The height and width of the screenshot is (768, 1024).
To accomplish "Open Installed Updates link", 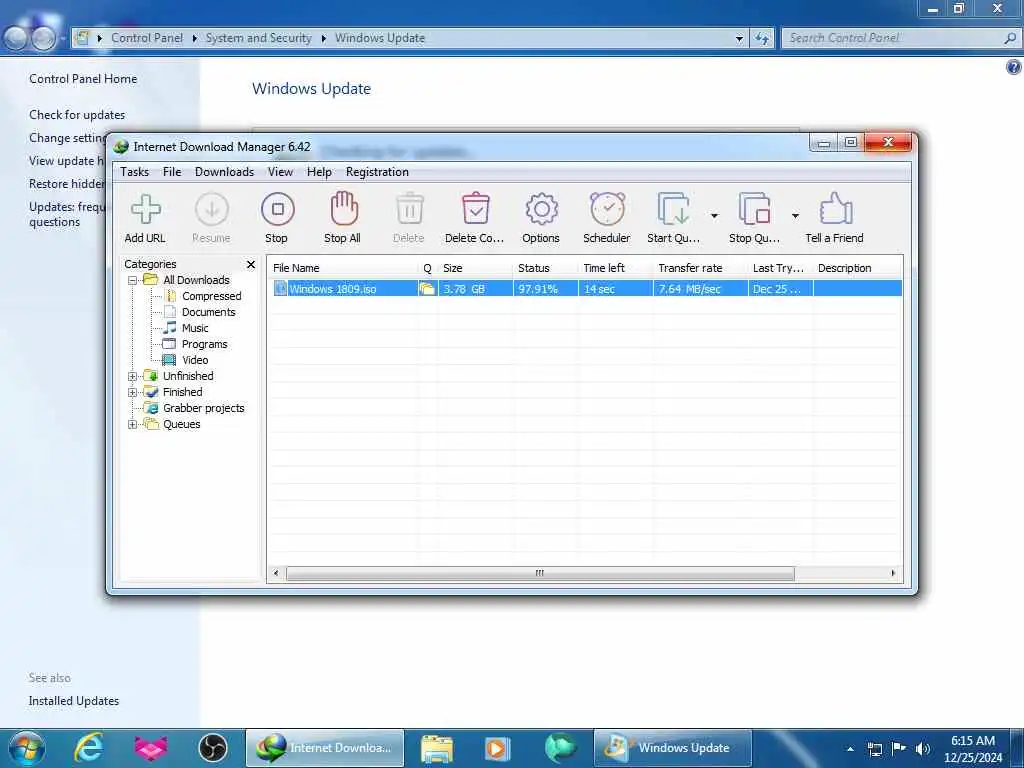I will 74,701.
